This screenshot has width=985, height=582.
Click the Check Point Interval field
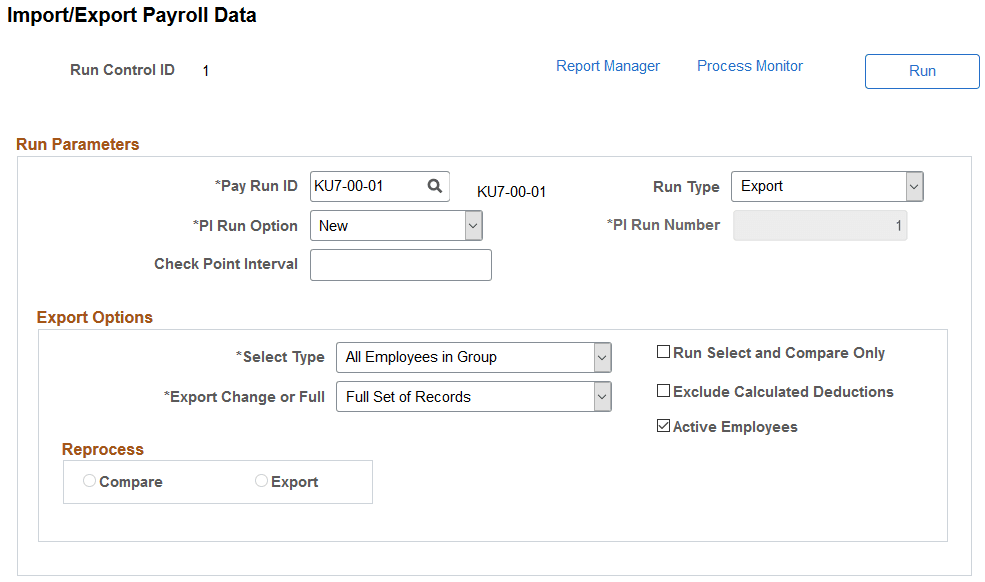400,264
